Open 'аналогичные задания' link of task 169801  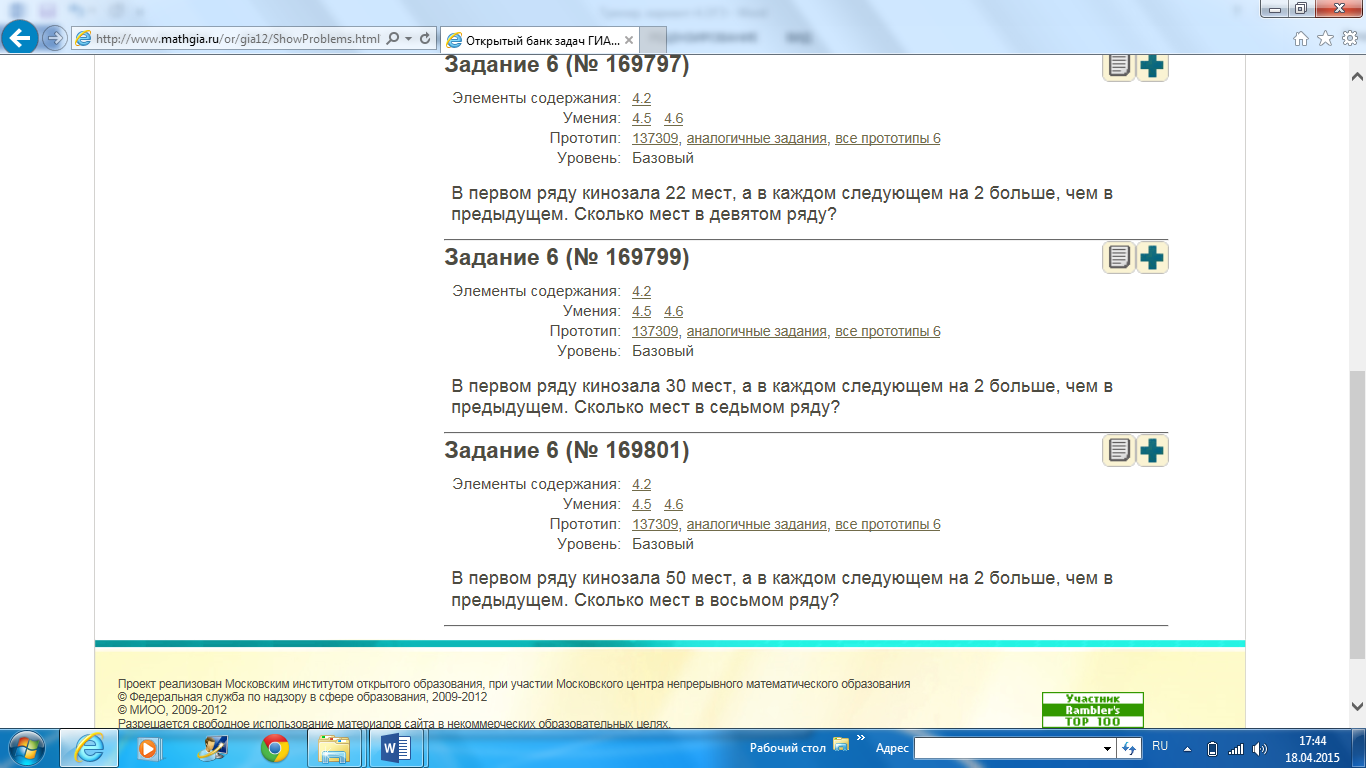(757, 524)
